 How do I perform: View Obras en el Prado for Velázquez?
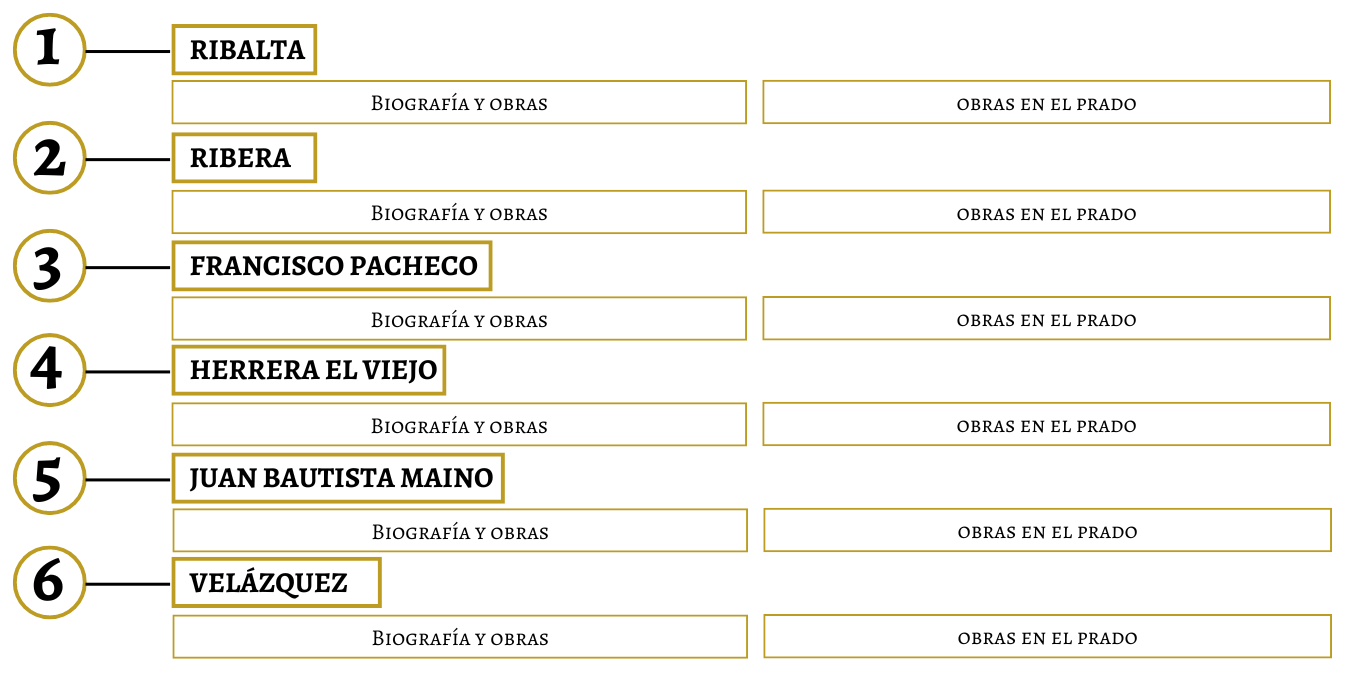coord(1048,637)
